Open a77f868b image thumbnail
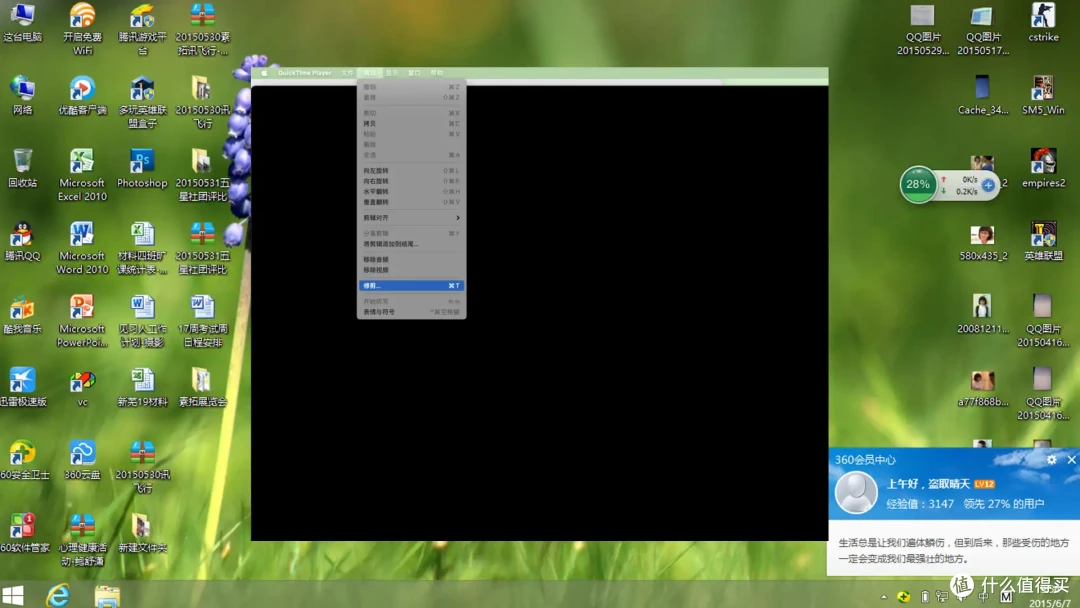This screenshot has height=608, width=1080. coord(982,388)
